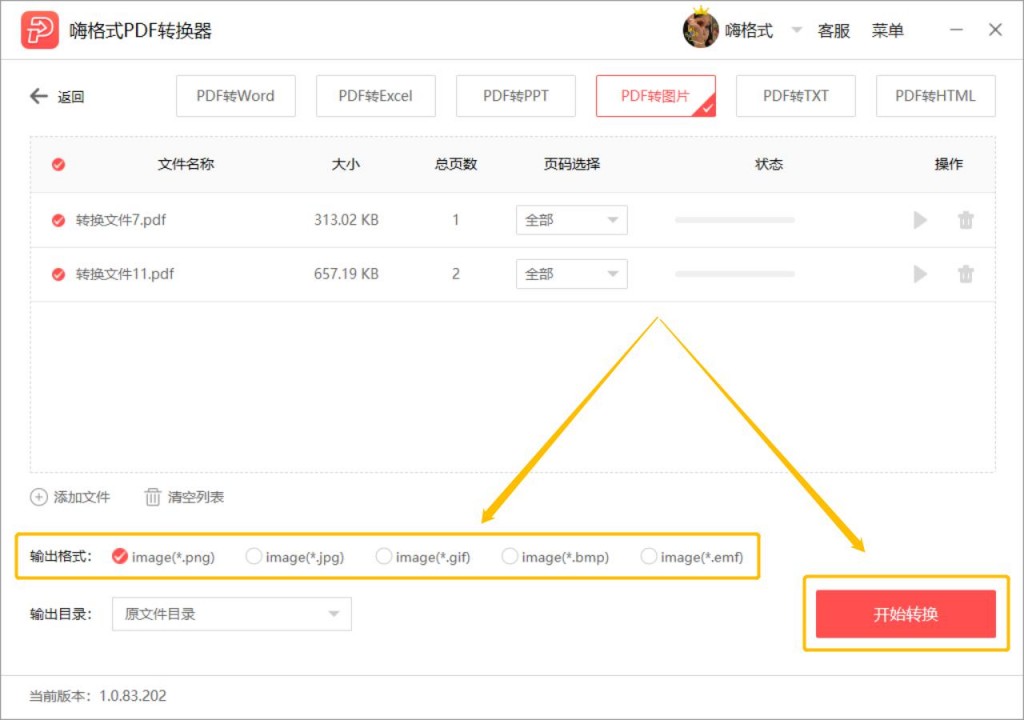Click the 操作 column header
This screenshot has height=720, width=1024.
pos(948,164)
